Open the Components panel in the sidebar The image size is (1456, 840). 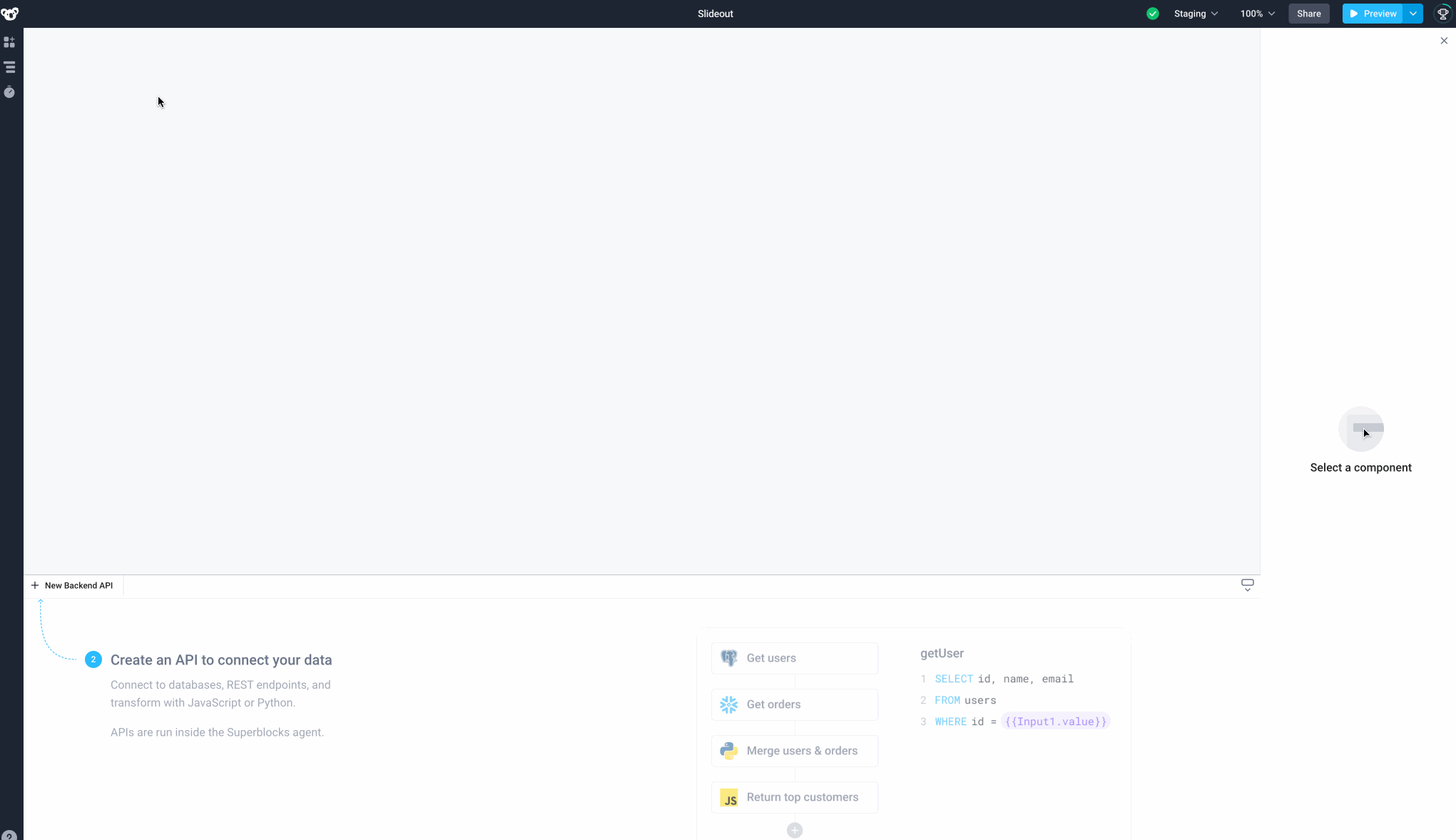click(x=10, y=42)
